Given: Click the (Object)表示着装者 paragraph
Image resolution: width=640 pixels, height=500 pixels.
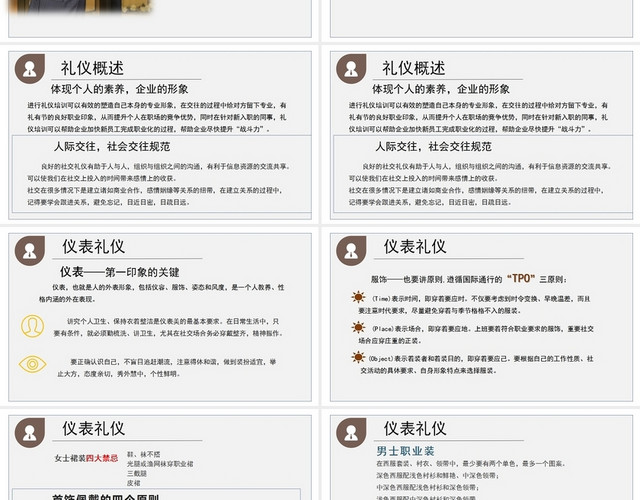Looking at the screenshot, I should [477, 364].
